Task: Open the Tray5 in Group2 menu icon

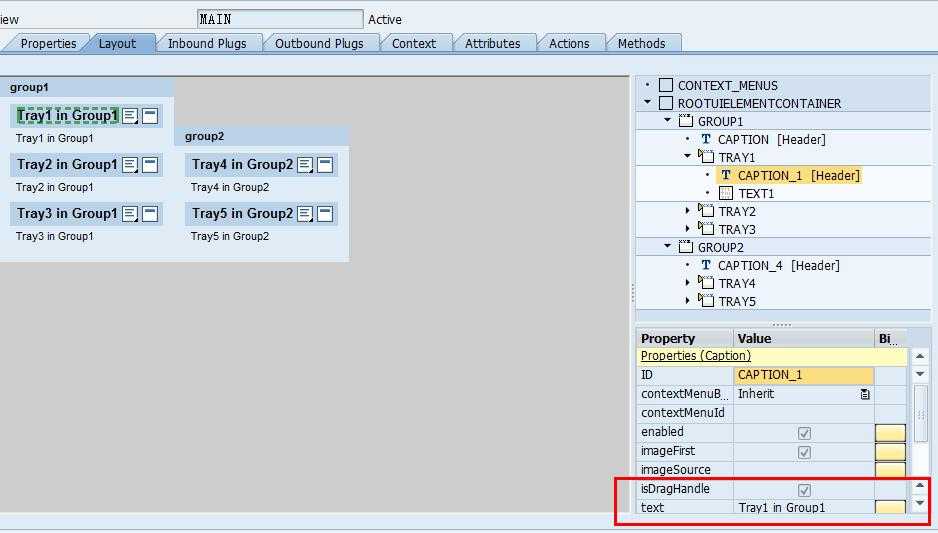Action: [305, 214]
